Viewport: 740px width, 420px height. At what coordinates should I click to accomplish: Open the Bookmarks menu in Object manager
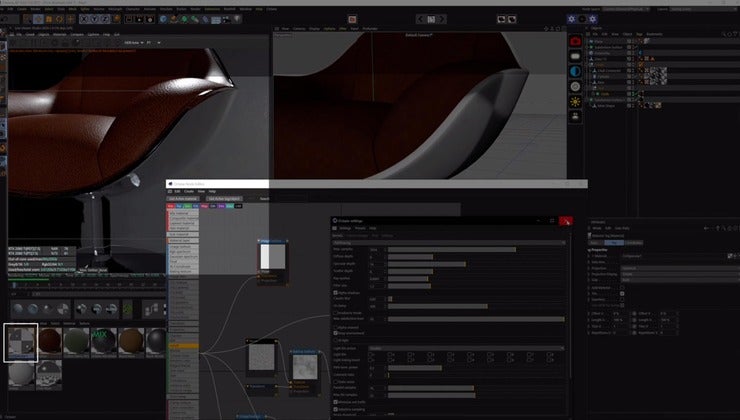point(654,34)
